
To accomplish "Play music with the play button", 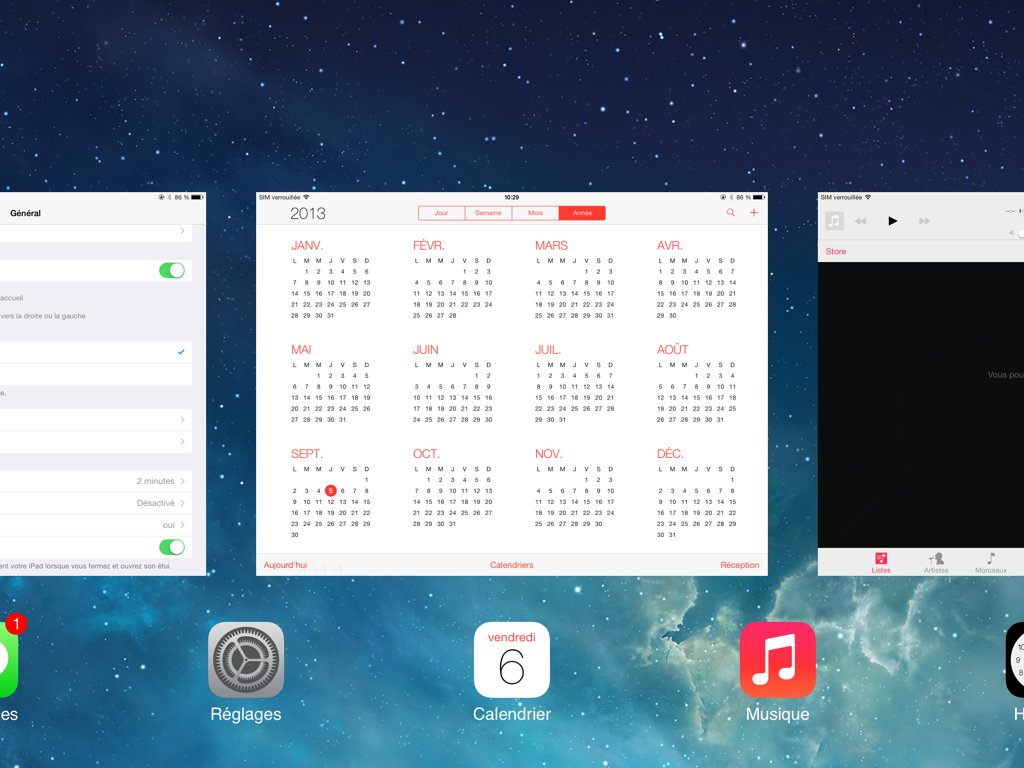I will [x=893, y=221].
